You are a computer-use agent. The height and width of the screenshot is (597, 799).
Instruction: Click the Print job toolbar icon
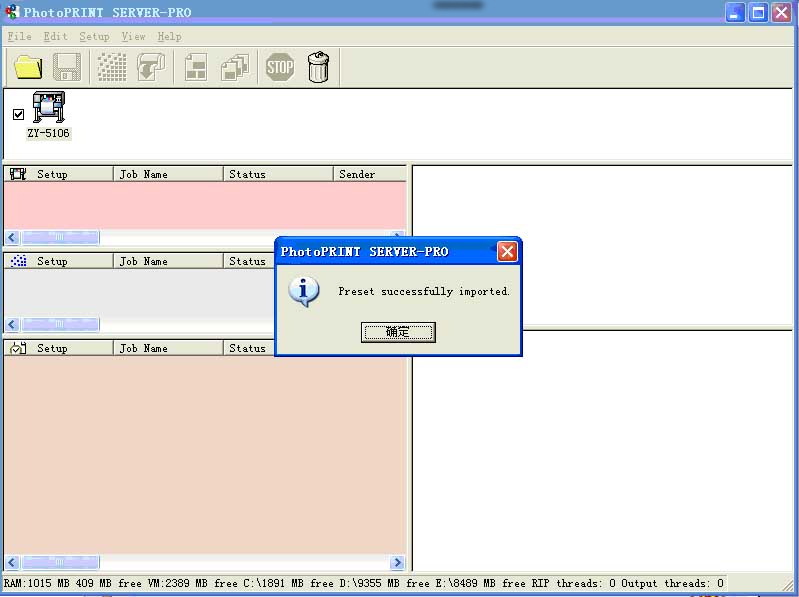point(151,67)
